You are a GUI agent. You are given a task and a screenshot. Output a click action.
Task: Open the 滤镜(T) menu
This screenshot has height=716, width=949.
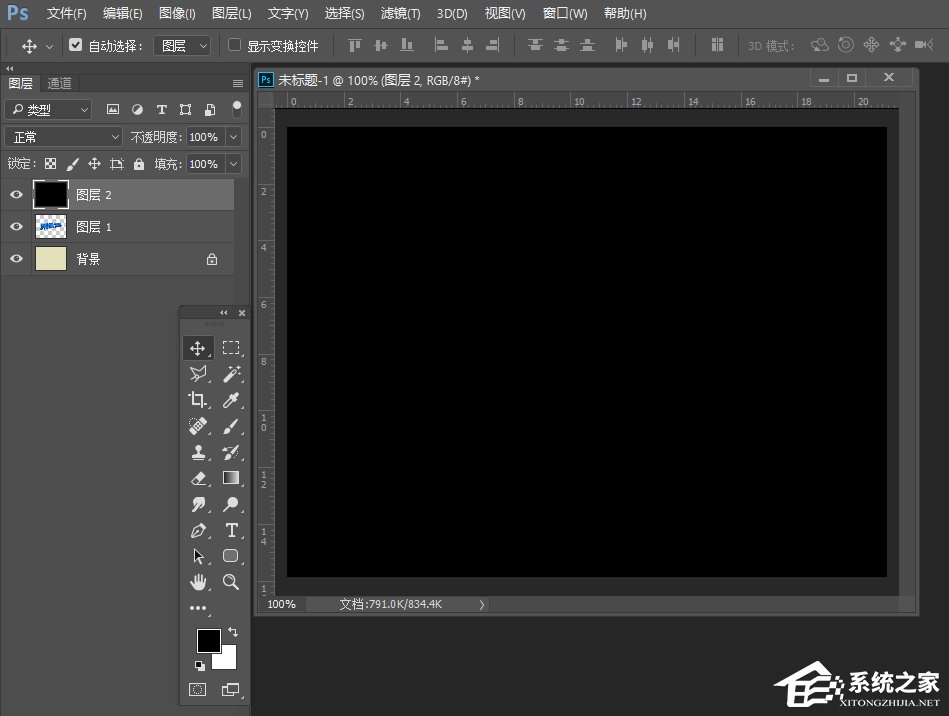coord(400,14)
